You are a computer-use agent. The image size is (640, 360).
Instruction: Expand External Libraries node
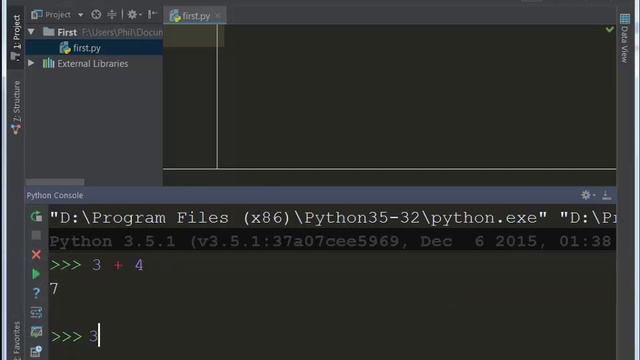point(31,63)
